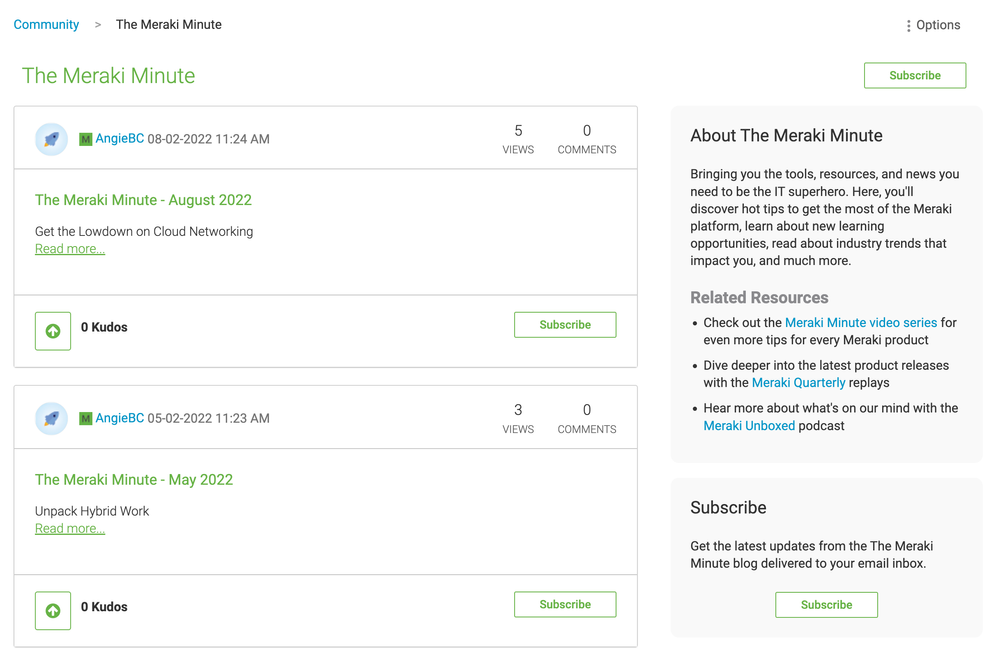
Task: Give kudos to the August 2022 post
Action: (x=53, y=331)
